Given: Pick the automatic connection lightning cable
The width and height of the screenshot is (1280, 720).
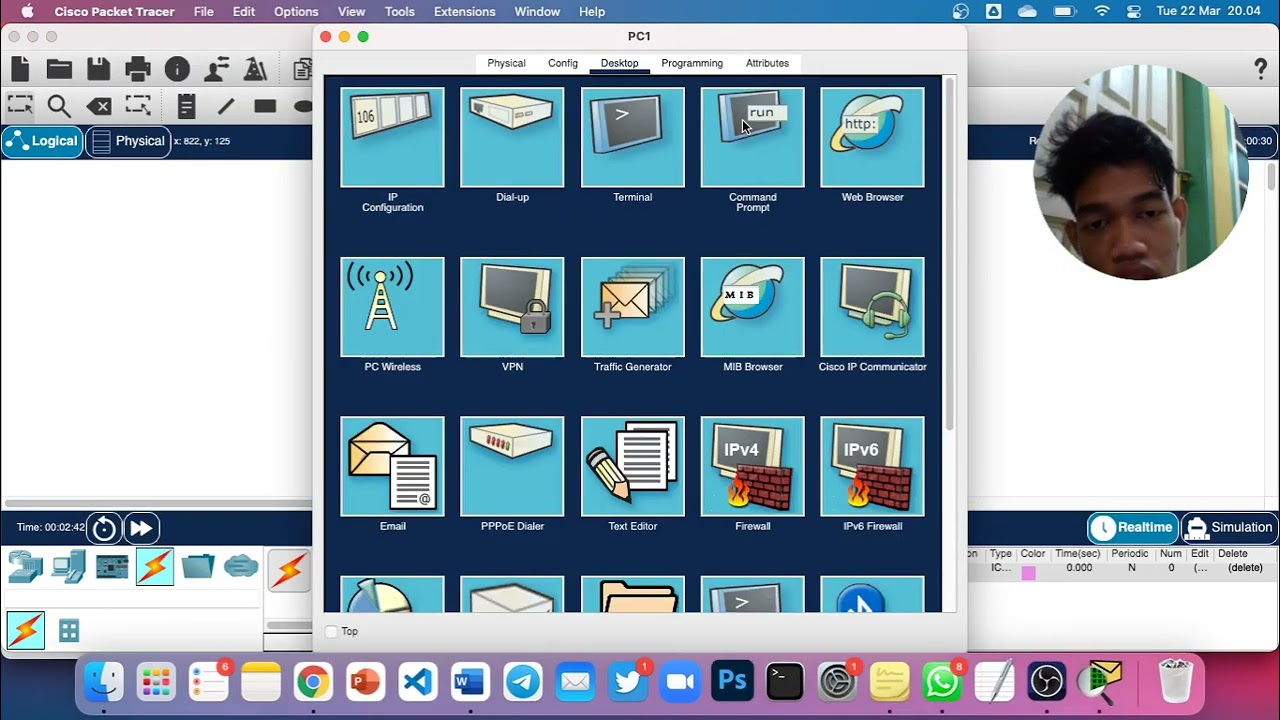Looking at the screenshot, I should coord(288,571).
